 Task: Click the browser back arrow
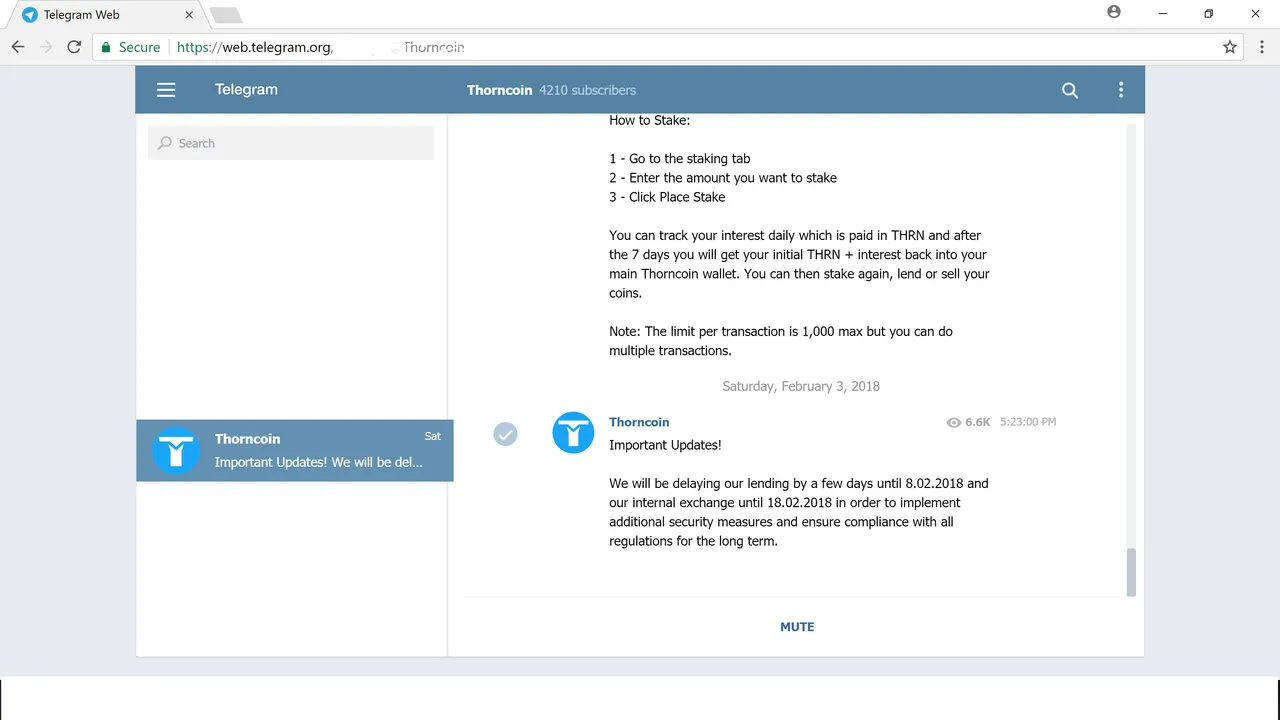(18, 47)
